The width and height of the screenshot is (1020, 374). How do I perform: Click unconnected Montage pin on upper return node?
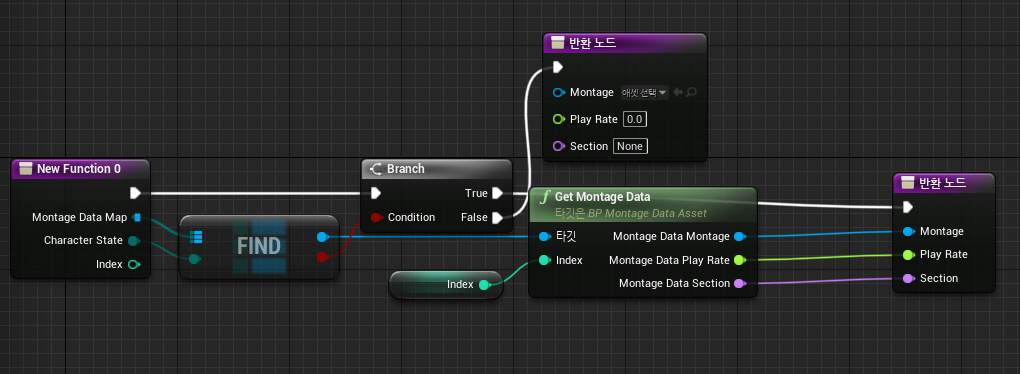click(x=558, y=92)
